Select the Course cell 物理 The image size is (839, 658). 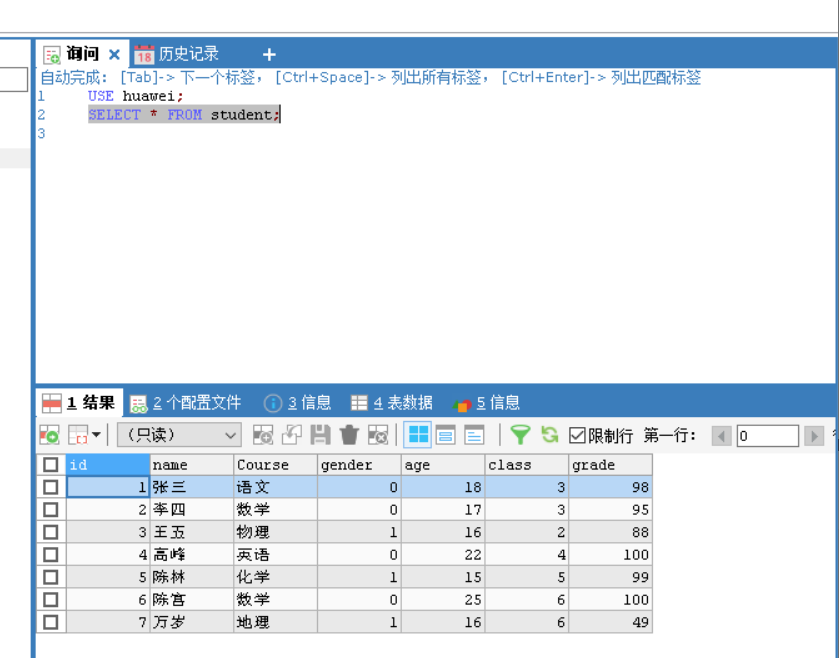click(276, 532)
